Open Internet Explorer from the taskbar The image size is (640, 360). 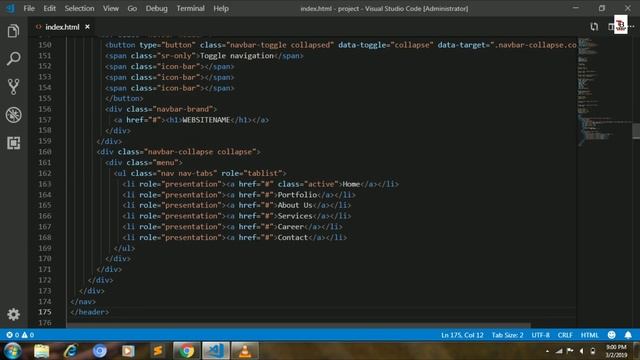(71, 351)
